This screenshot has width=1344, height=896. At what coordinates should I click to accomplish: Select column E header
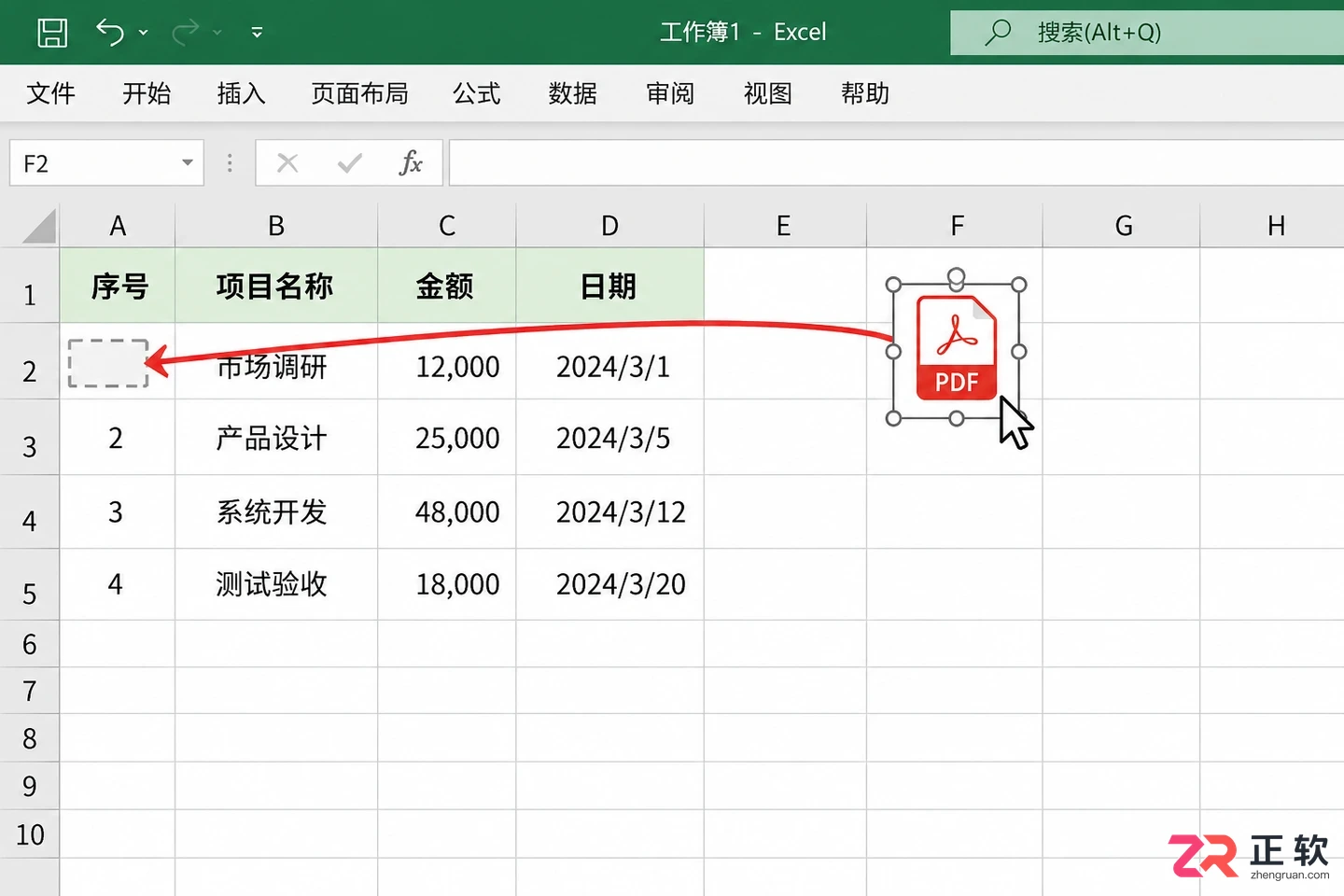coord(784,226)
